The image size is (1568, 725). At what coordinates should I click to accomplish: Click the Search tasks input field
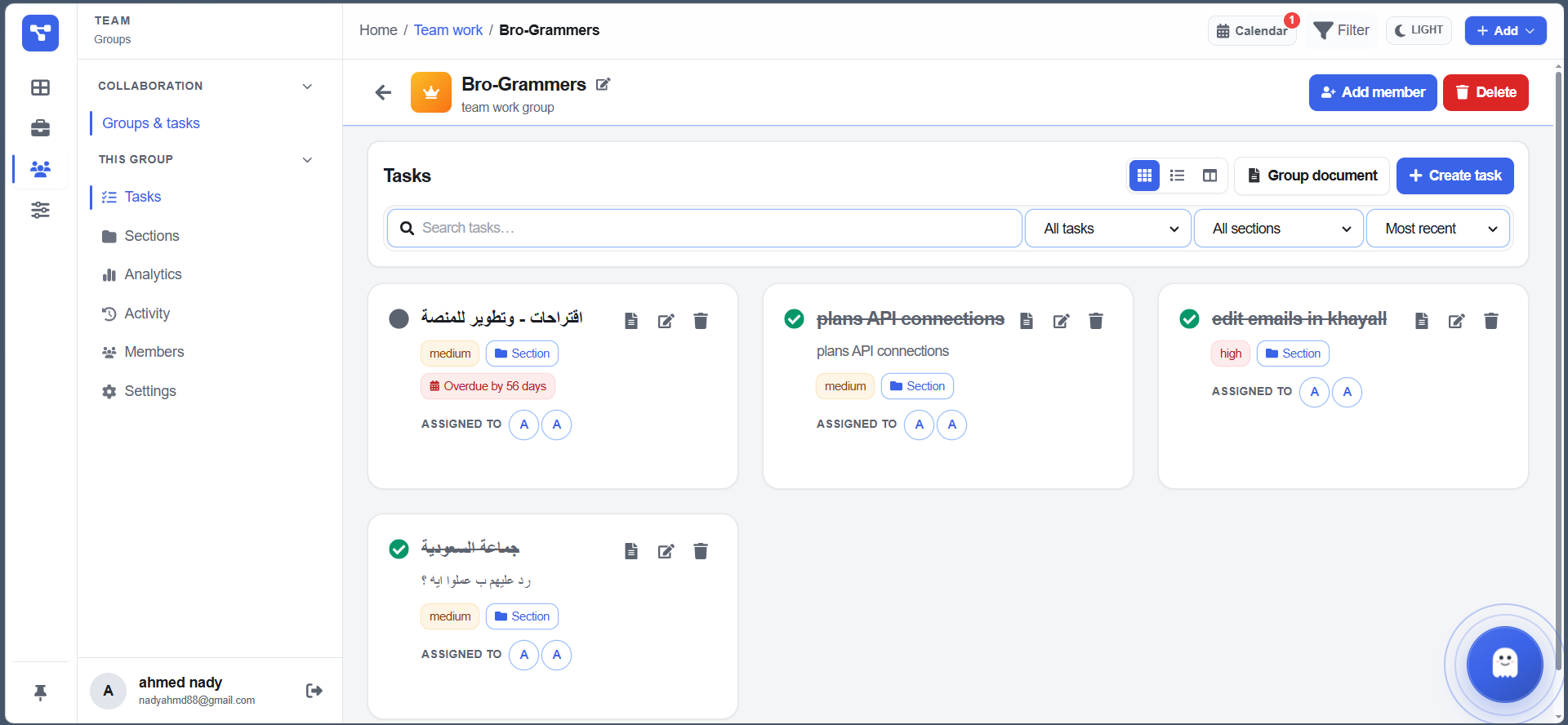click(705, 229)
